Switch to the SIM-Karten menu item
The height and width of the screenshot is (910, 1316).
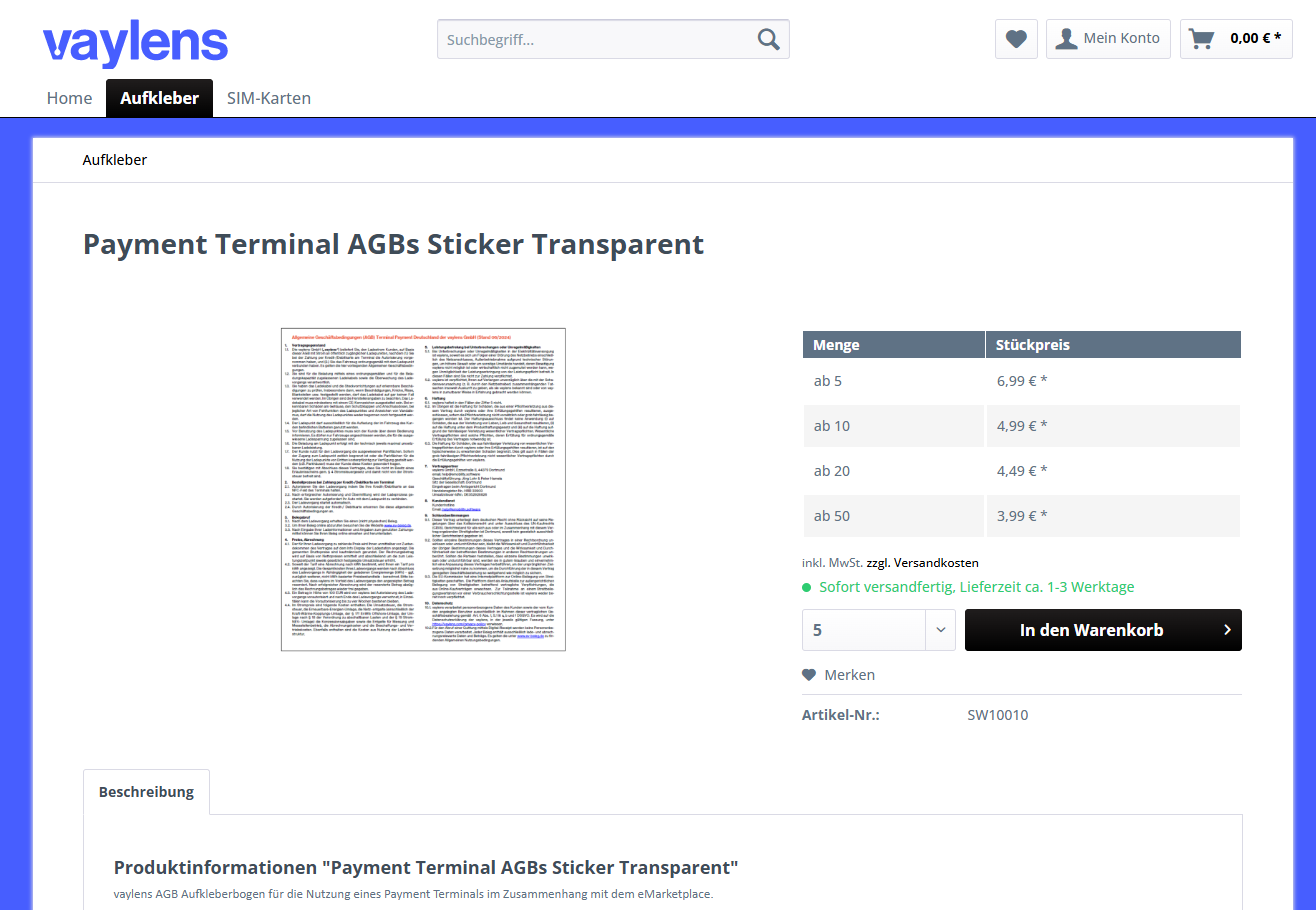[x=268, y=98]
